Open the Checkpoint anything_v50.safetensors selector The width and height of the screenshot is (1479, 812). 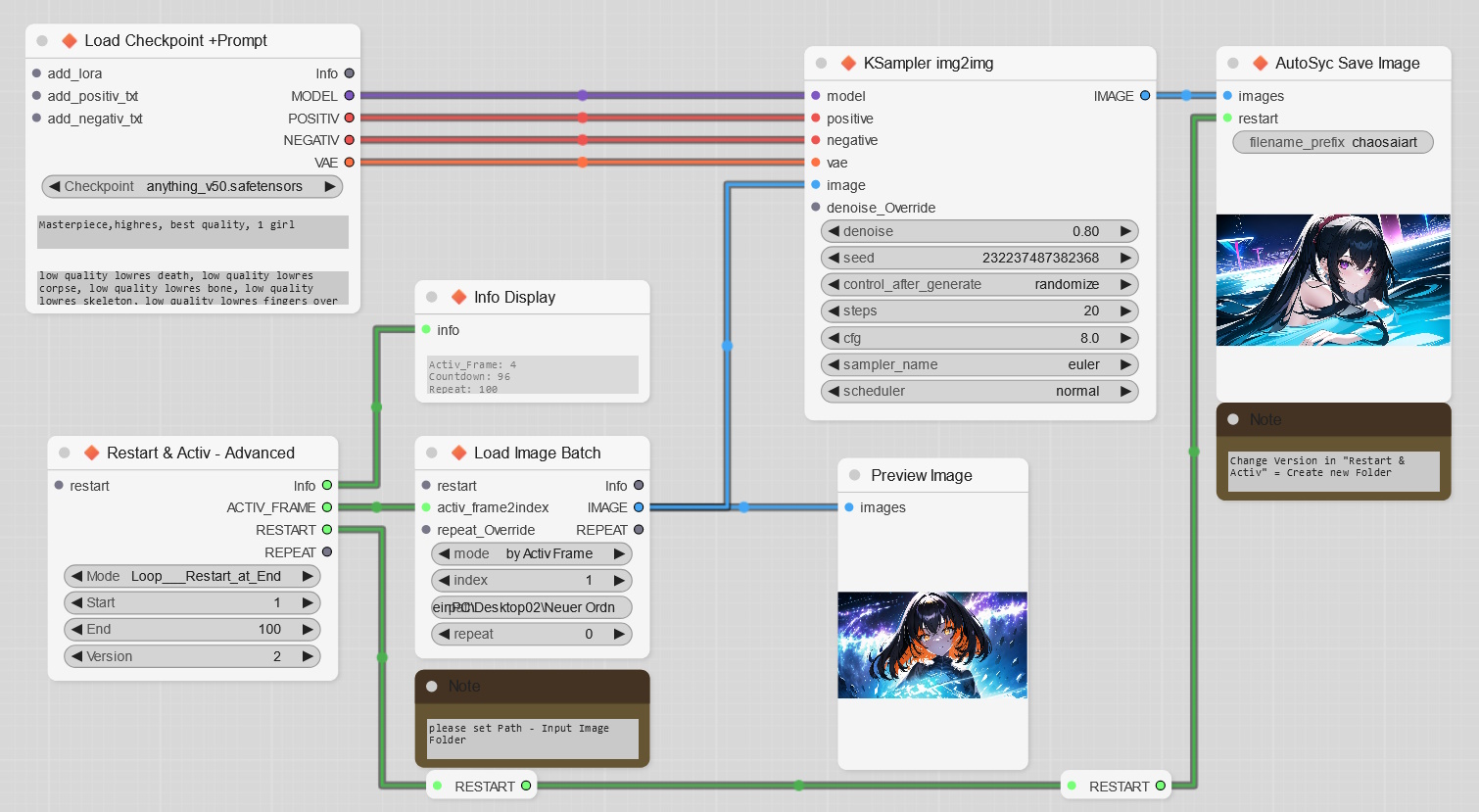(x=192, y=186)
